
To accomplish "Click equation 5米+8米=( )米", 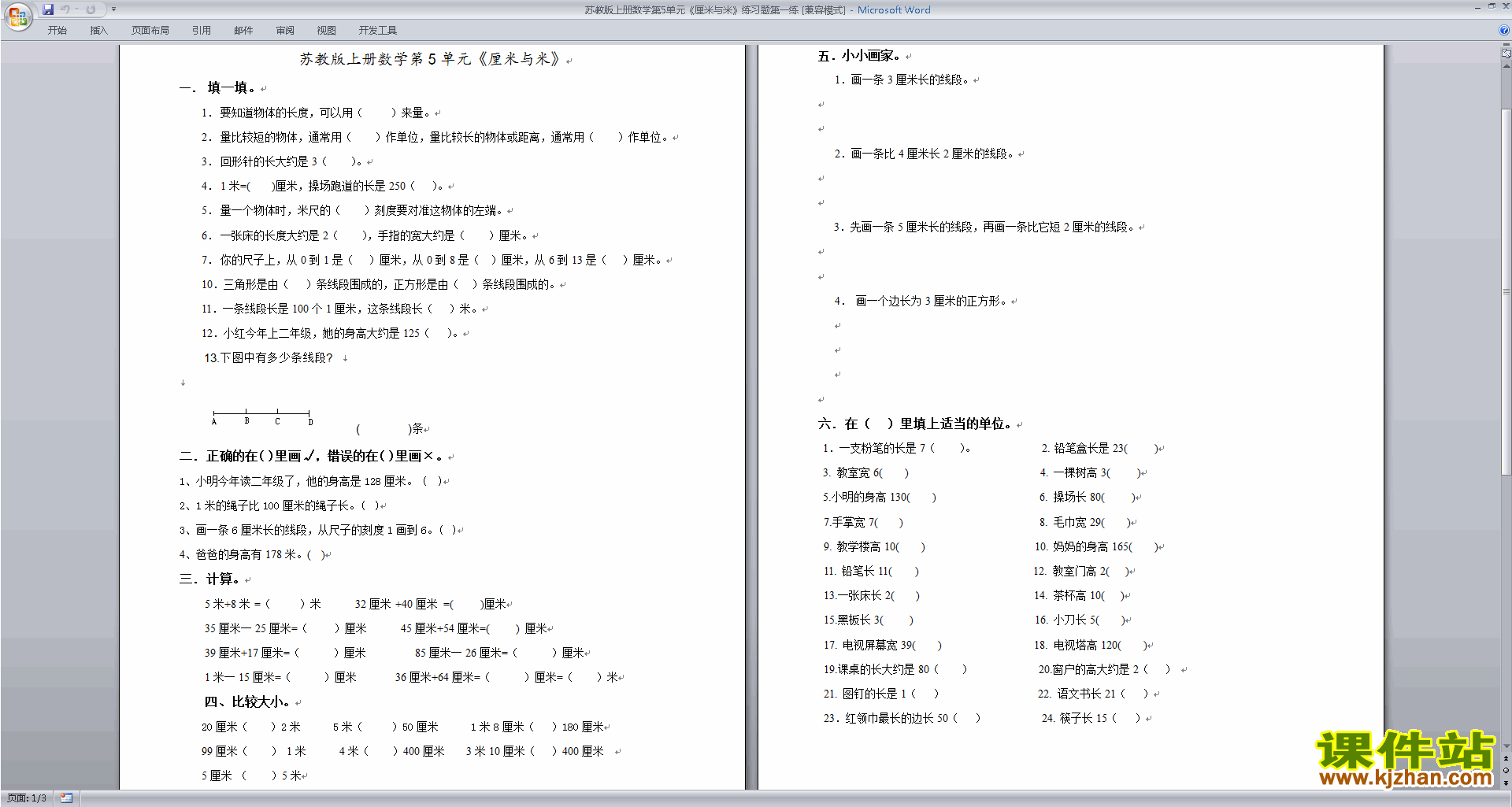I will (x=262, y=604).
